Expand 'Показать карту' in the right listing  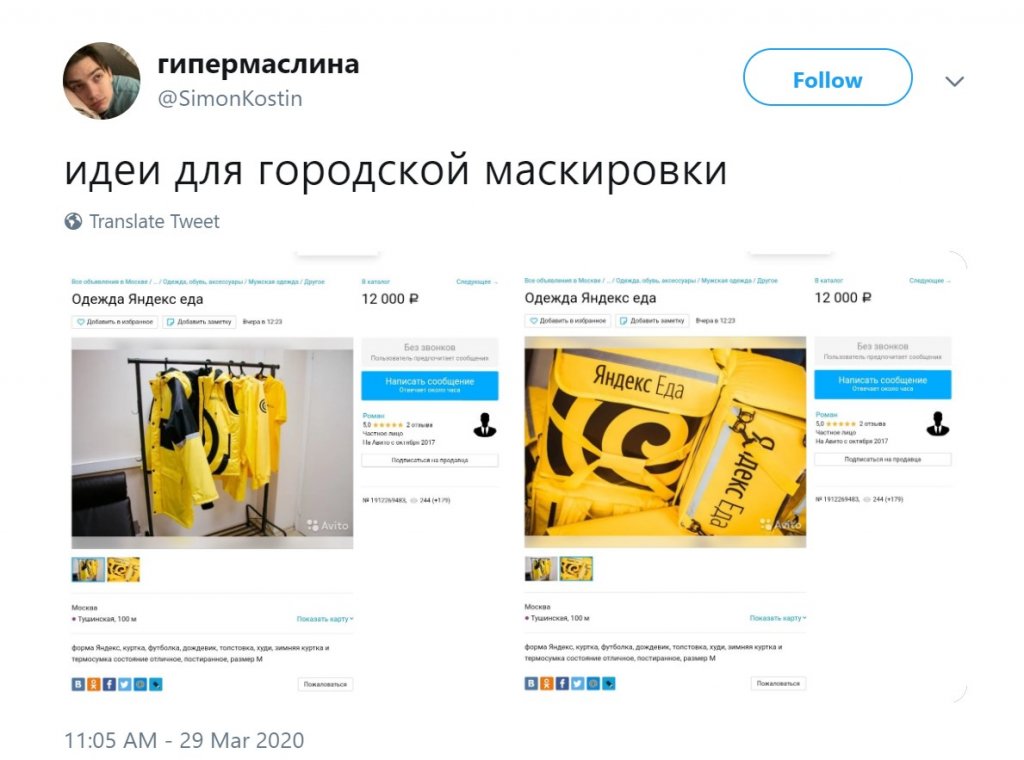pos(778,618)
